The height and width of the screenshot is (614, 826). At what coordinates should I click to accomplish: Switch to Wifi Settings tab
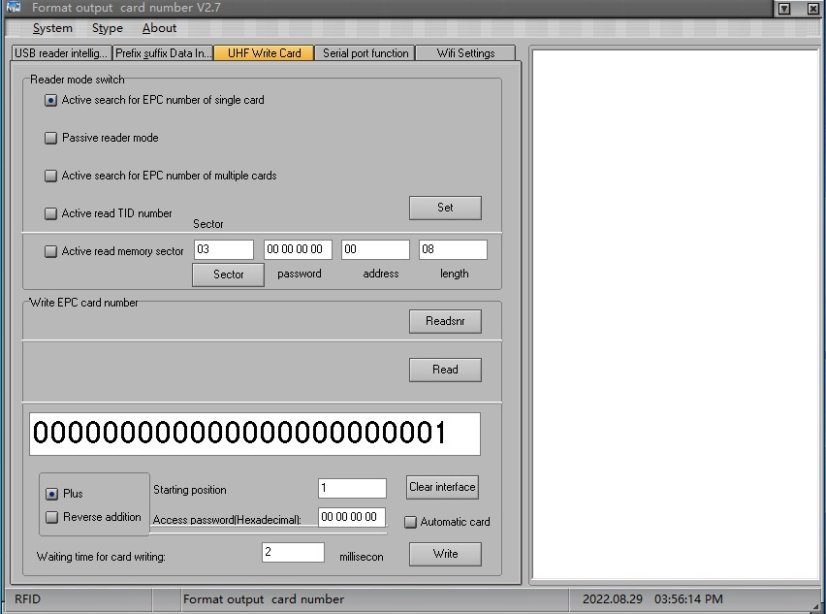point(465,53)
